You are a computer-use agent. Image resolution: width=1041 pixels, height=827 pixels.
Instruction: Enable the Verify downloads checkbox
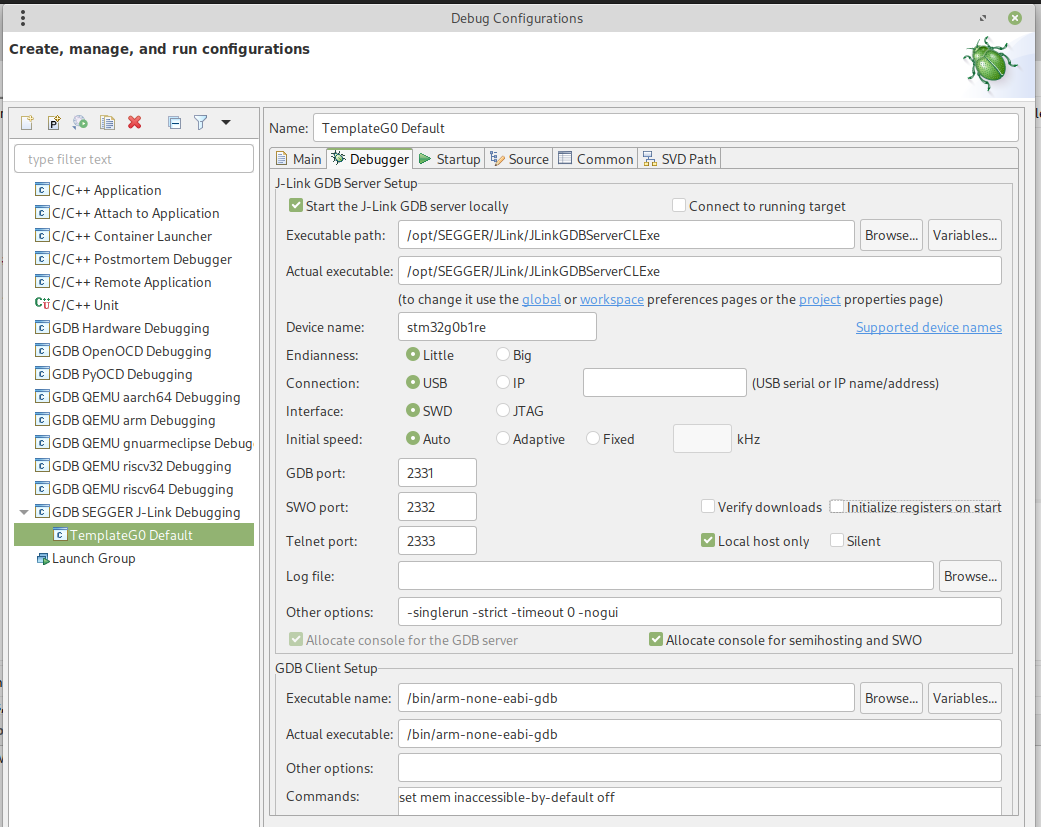pos(708,507)
